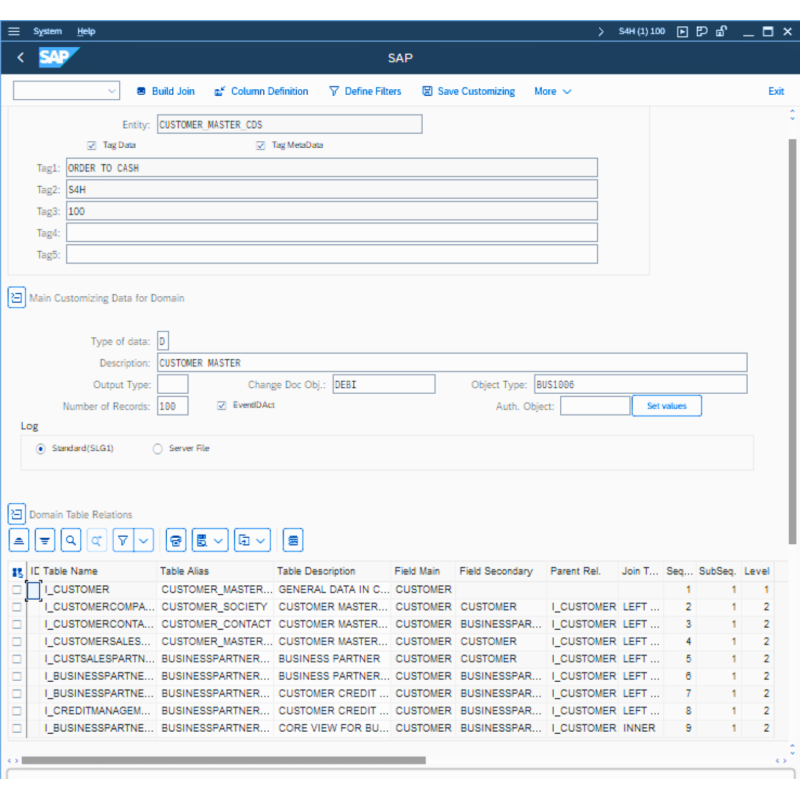Open the Help menu
Image resolution: width=800 pixels, height=800 pixels.
click(86, 31)
